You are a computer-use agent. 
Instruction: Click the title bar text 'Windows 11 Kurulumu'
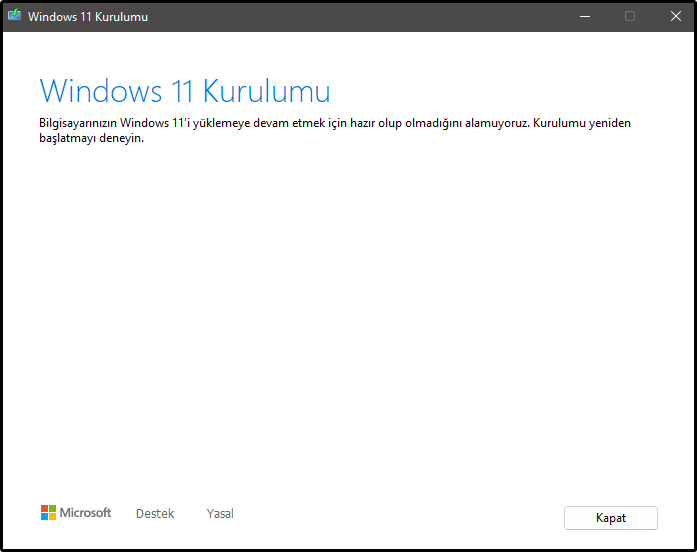(x=88, y=17)
